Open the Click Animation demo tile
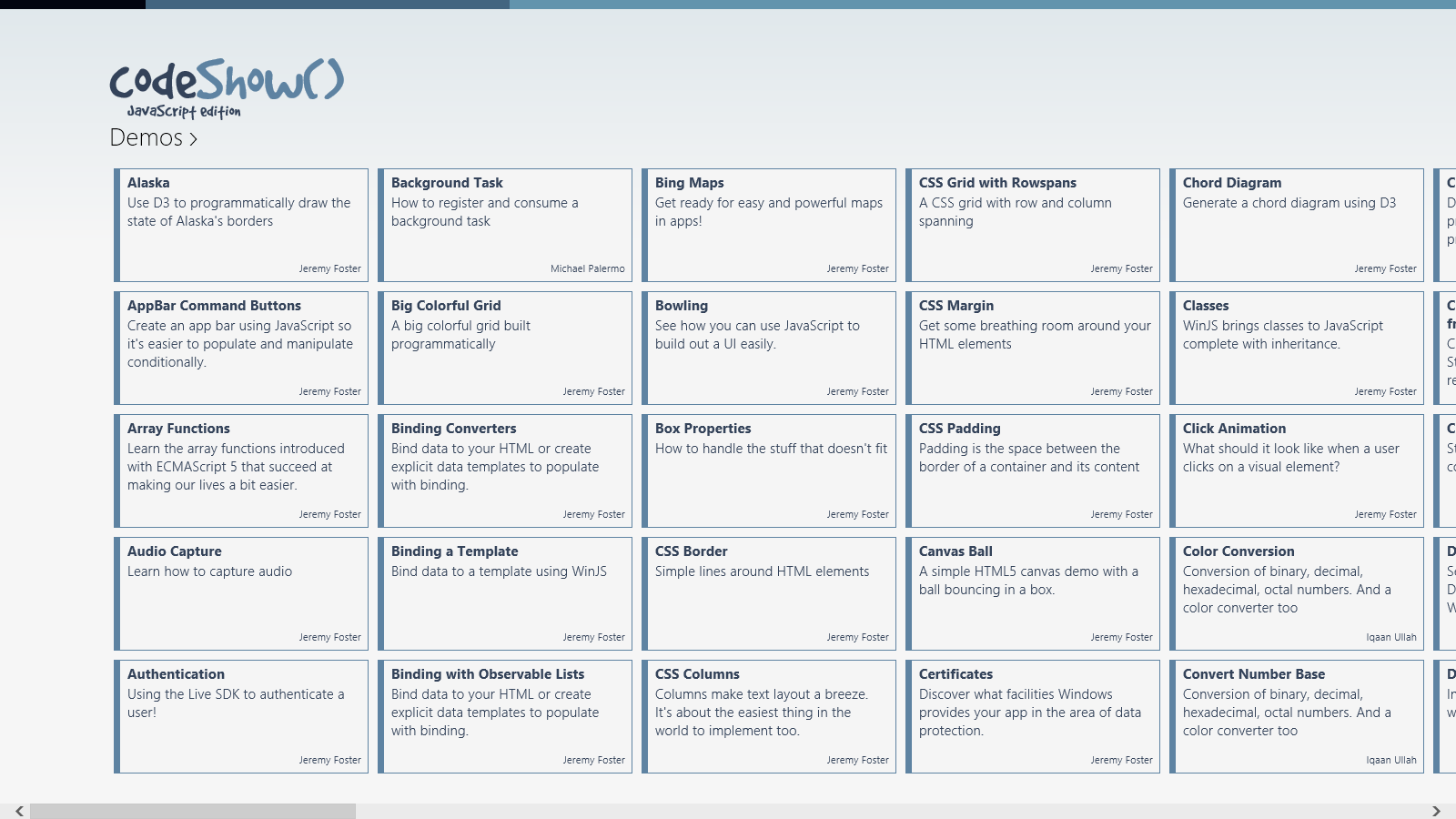 pyautogui.click(x=1297, y=470)
